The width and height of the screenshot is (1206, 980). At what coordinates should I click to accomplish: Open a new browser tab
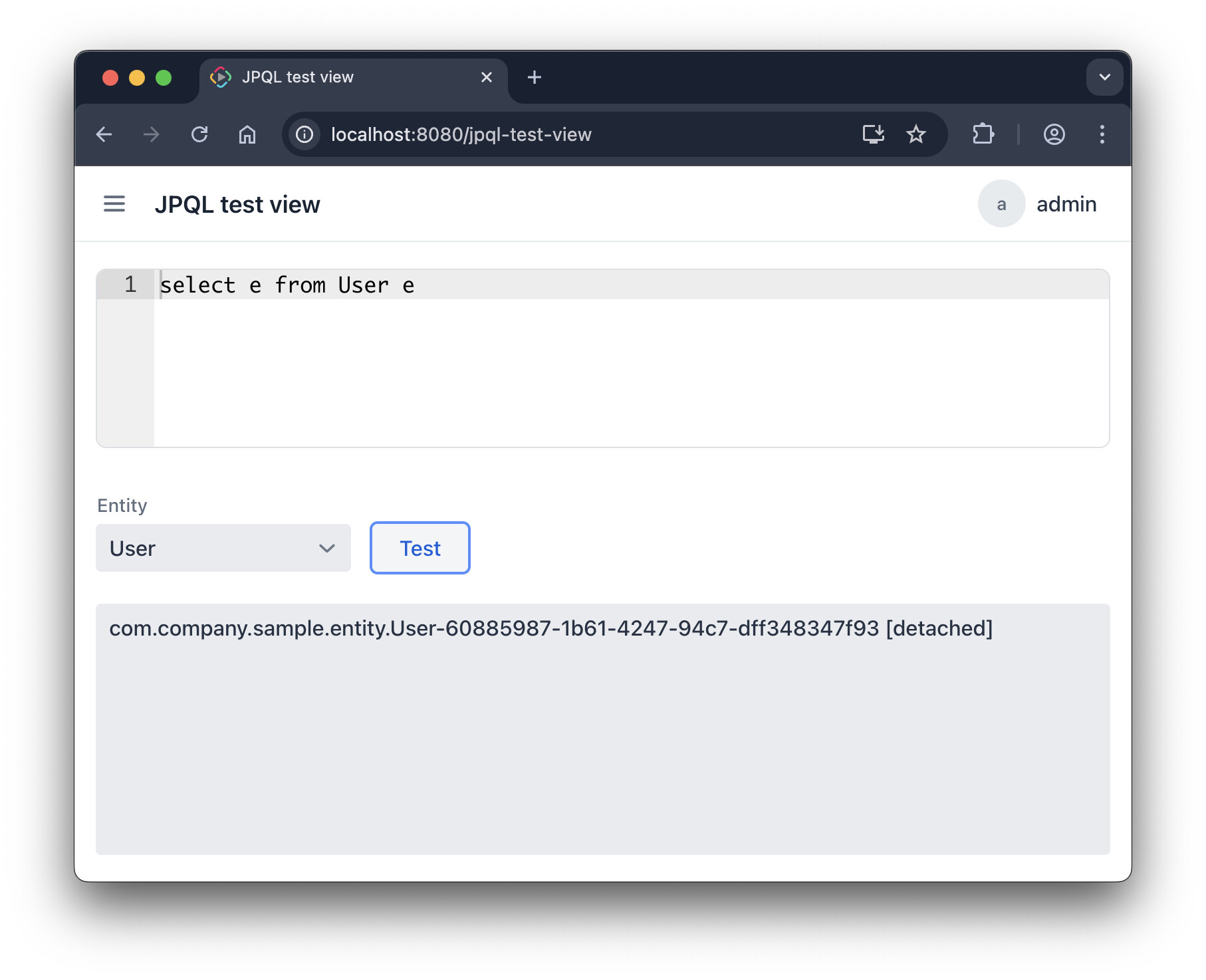click(x=534, y=78)
